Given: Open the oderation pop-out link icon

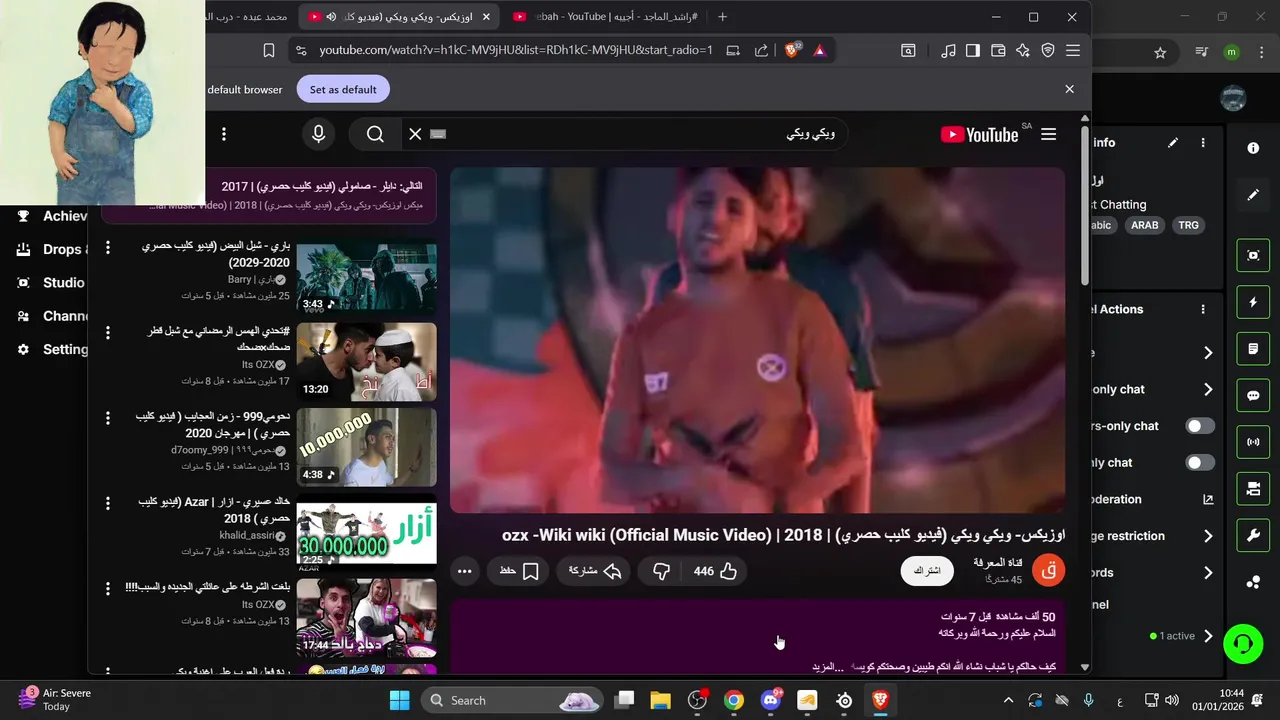Looking at the screenshot, I should coord(1208,499).
